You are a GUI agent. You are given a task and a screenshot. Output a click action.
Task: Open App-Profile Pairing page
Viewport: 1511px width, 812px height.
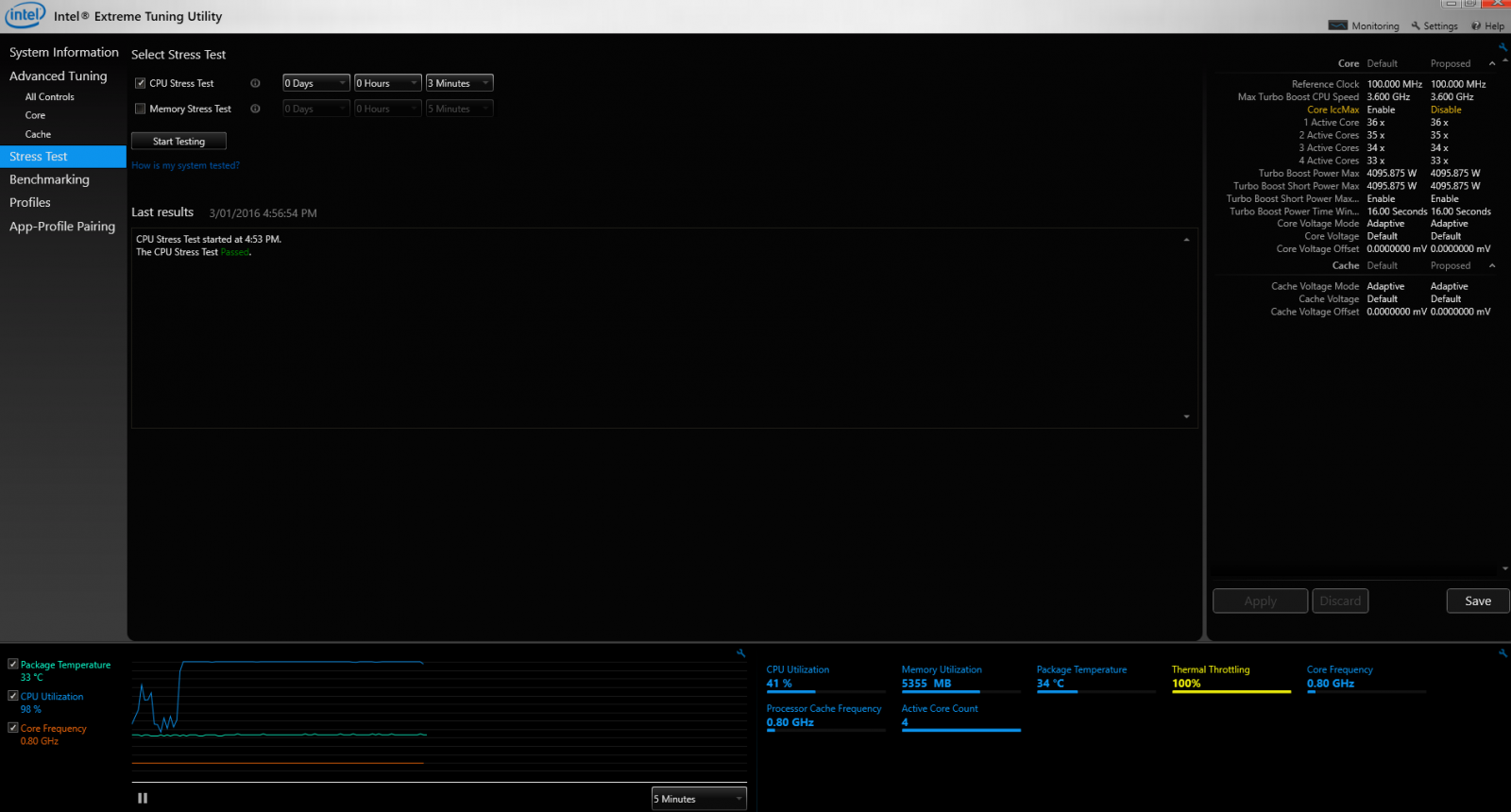pyautogui.click(x=63, y=226)
